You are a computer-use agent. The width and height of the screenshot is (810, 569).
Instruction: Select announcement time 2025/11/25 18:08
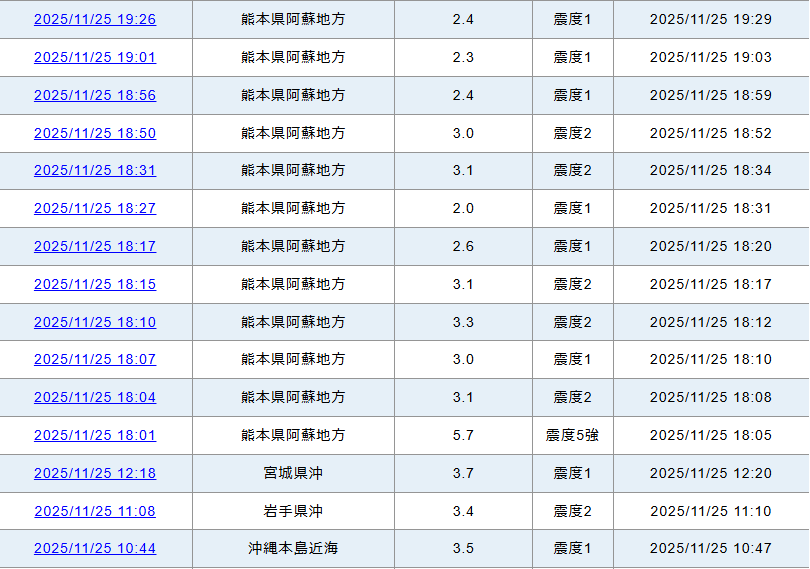pos(711,397)
